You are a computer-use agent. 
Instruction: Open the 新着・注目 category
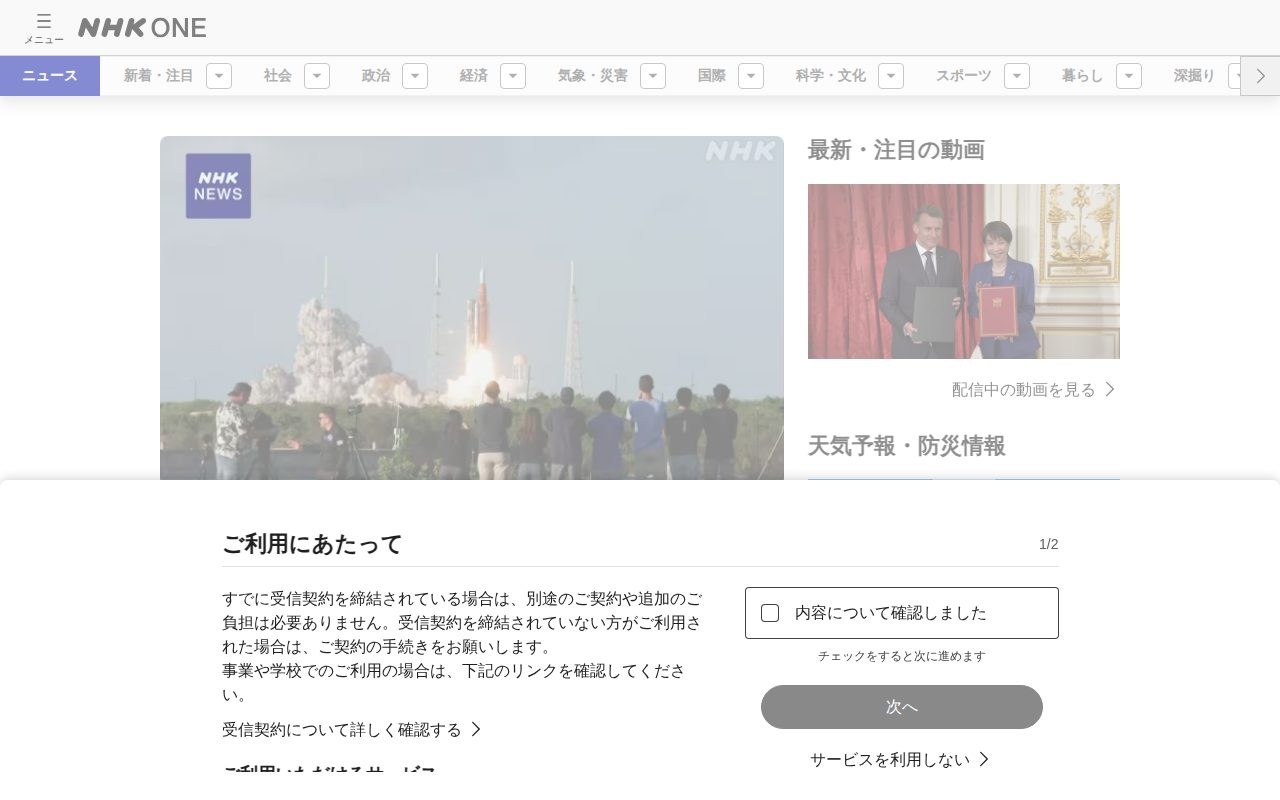click(x=158, y=76)
